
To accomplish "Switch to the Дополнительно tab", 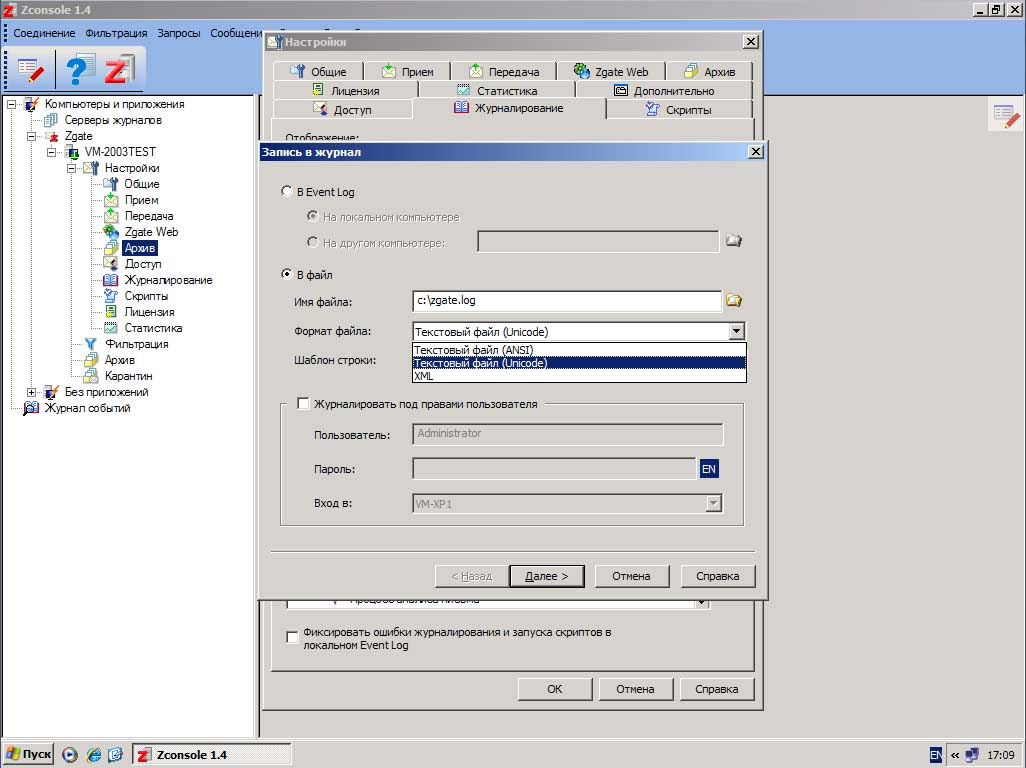I will (x=664, y=90).
